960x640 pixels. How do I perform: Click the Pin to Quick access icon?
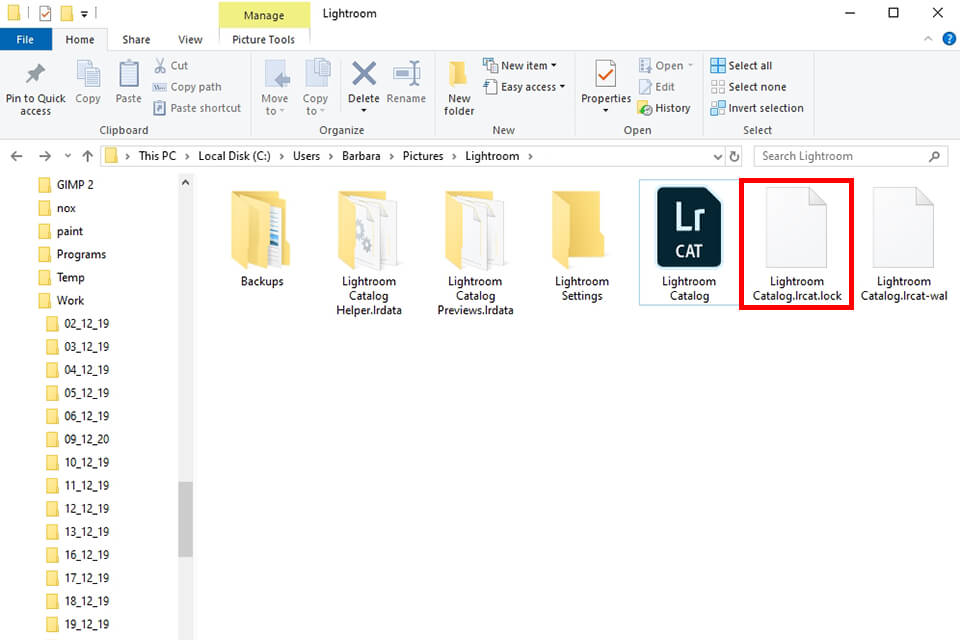coord(35,76)
